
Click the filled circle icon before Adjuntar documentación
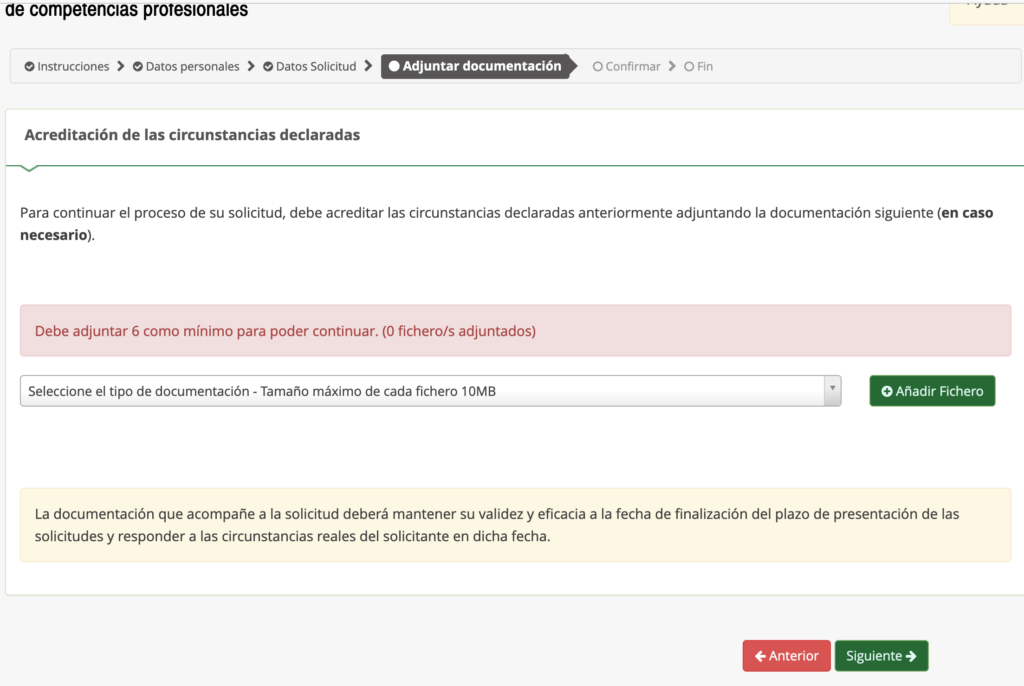pyautogui.click(x=394, y=66)
